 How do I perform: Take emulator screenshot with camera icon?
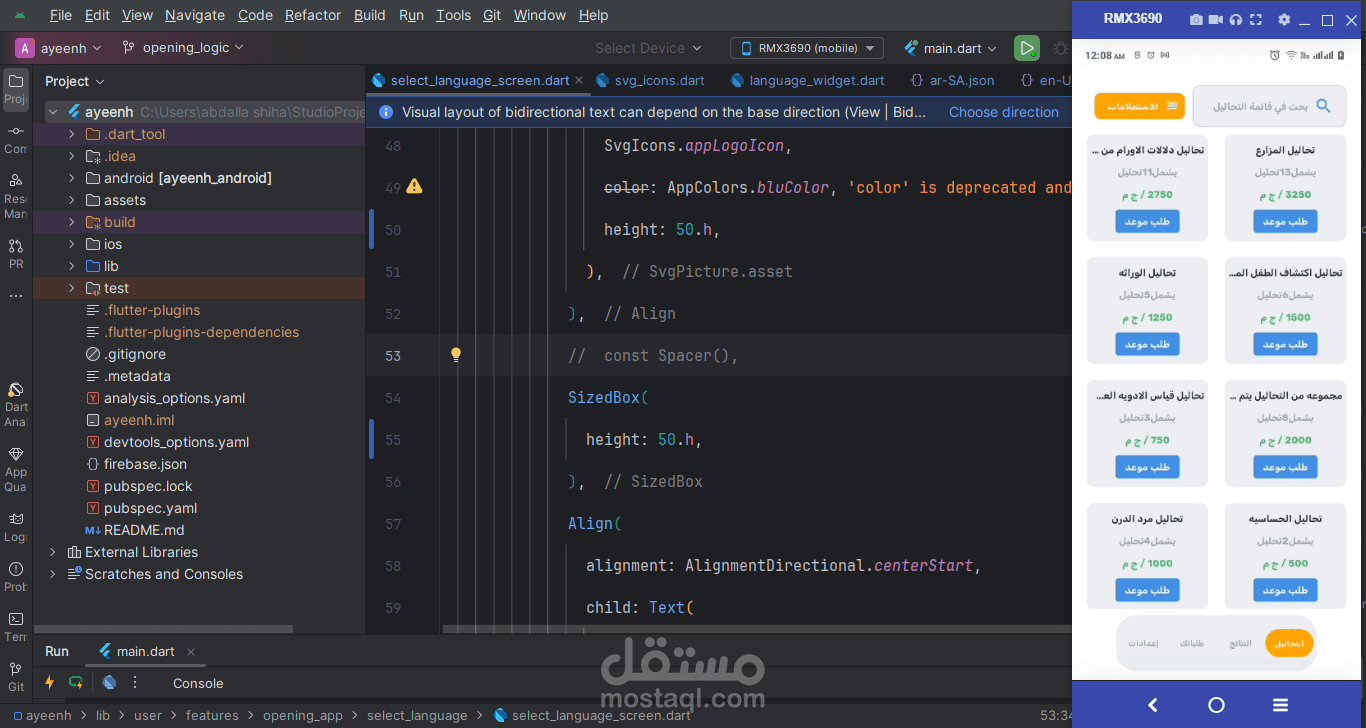1196,19
